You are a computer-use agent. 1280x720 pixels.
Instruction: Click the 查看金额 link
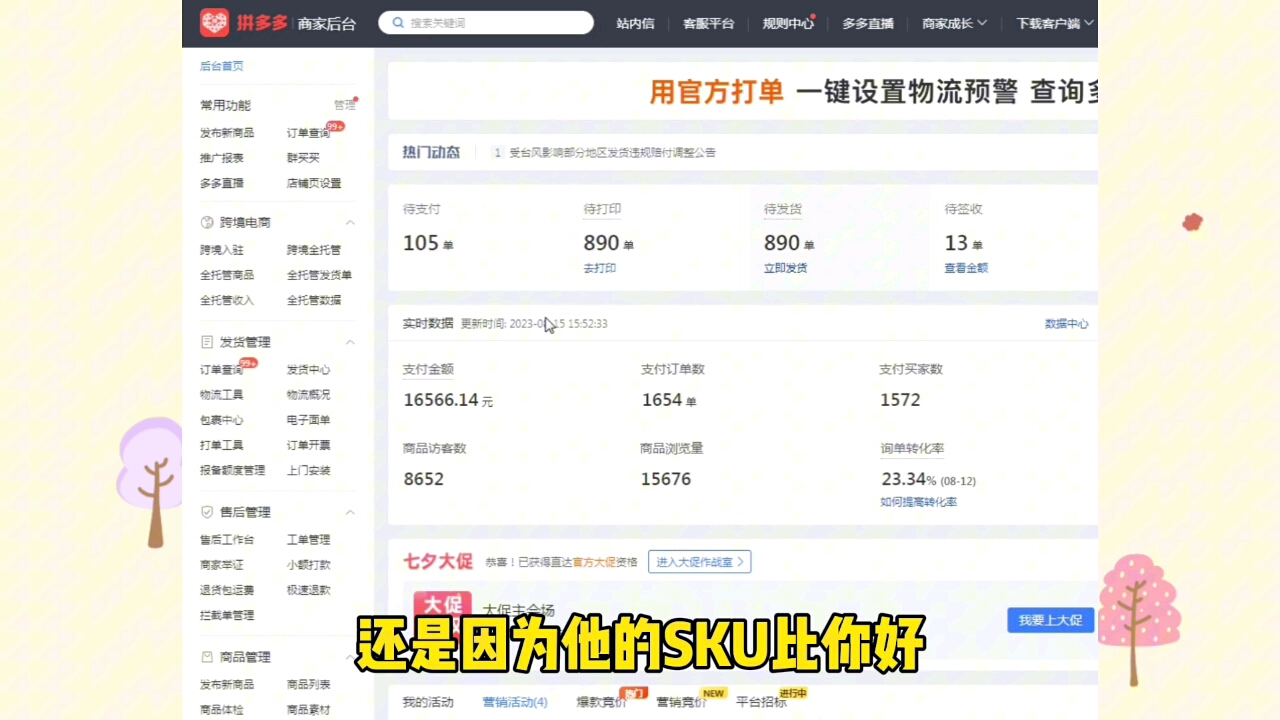(x=966, y=268)
